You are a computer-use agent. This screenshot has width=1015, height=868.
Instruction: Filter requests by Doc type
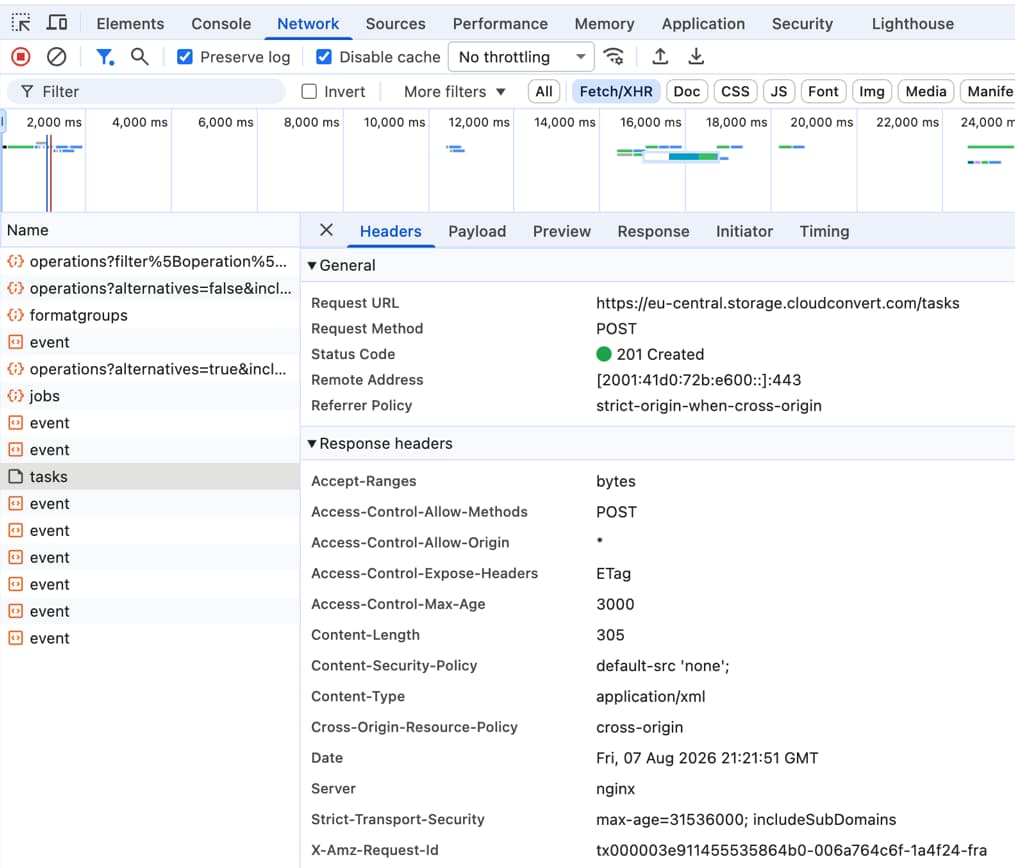tap(686, 92)
